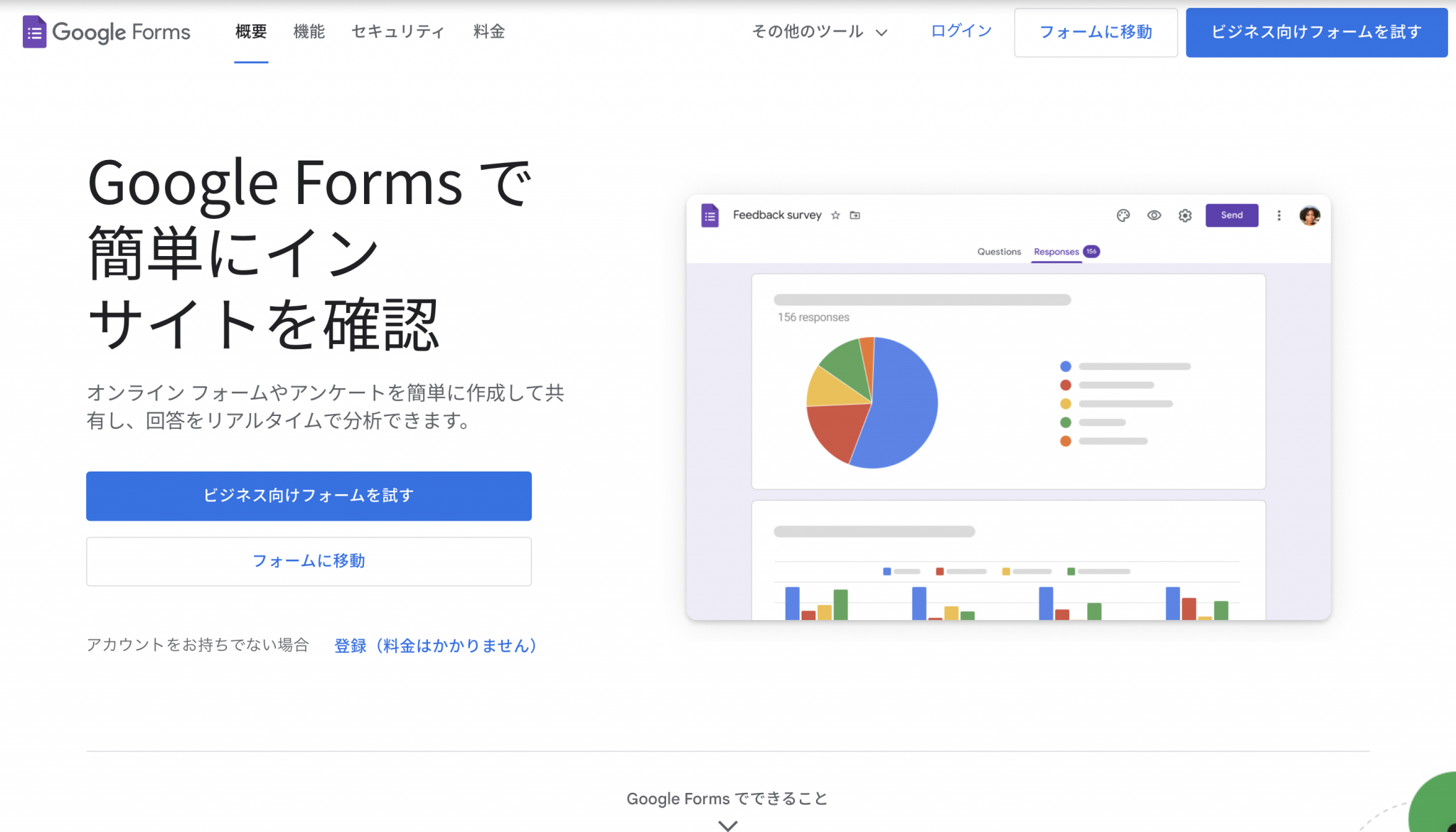Expand the その他のツール dropdown

click(818, 32)
